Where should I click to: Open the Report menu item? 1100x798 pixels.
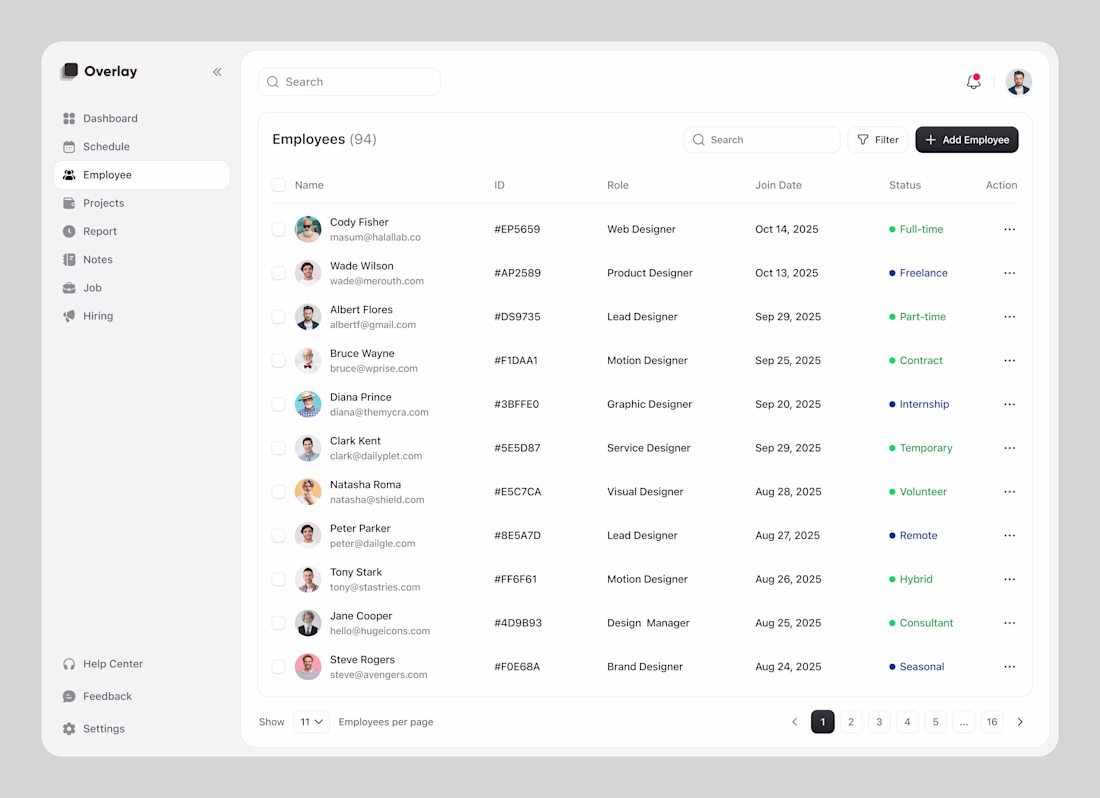pos(142,231)
